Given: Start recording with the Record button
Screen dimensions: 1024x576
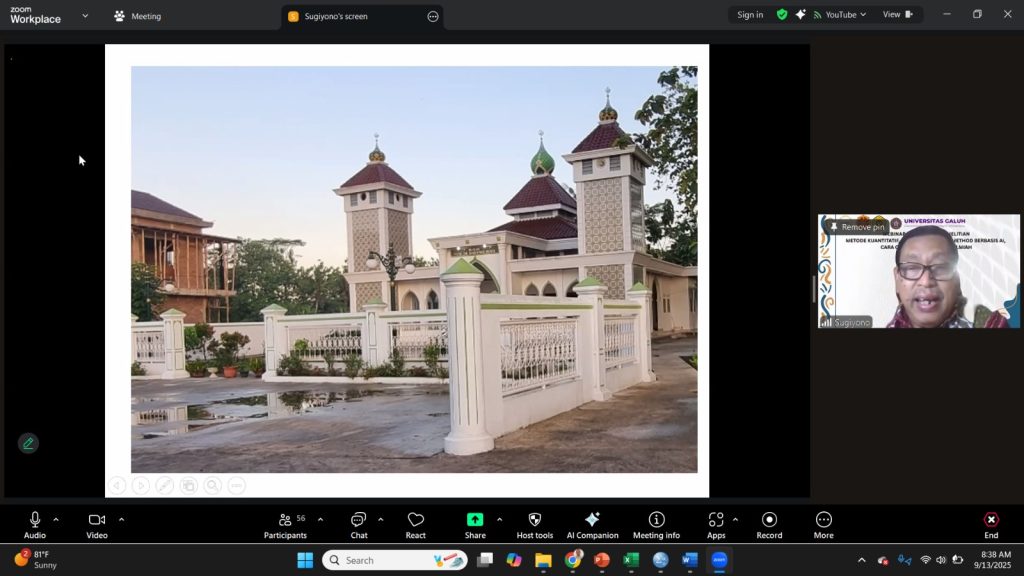Looking at the screenshot, I should point(769,524).
